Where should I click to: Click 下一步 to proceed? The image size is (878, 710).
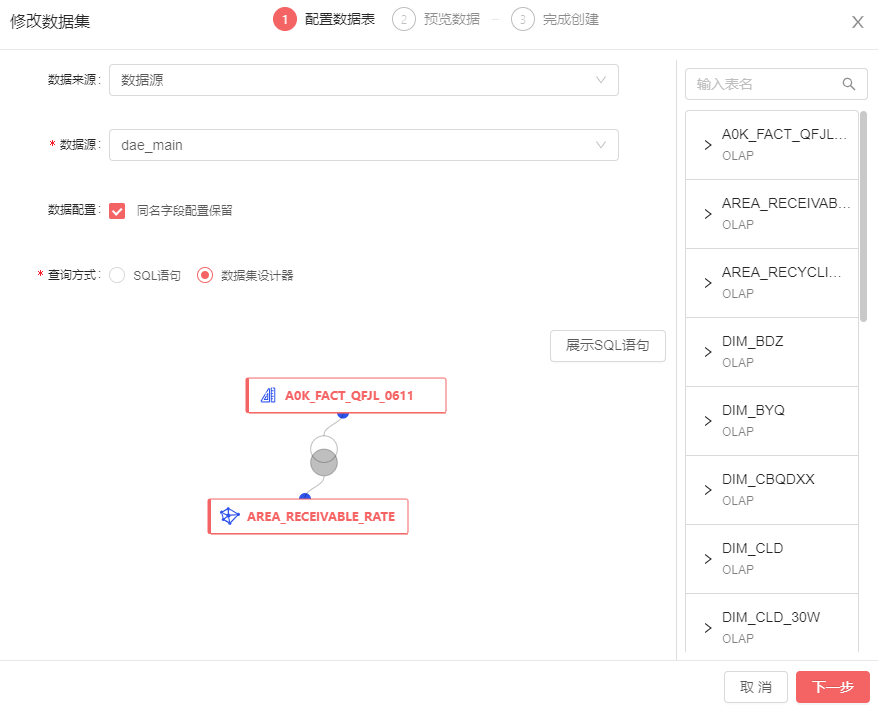[832, 687]
